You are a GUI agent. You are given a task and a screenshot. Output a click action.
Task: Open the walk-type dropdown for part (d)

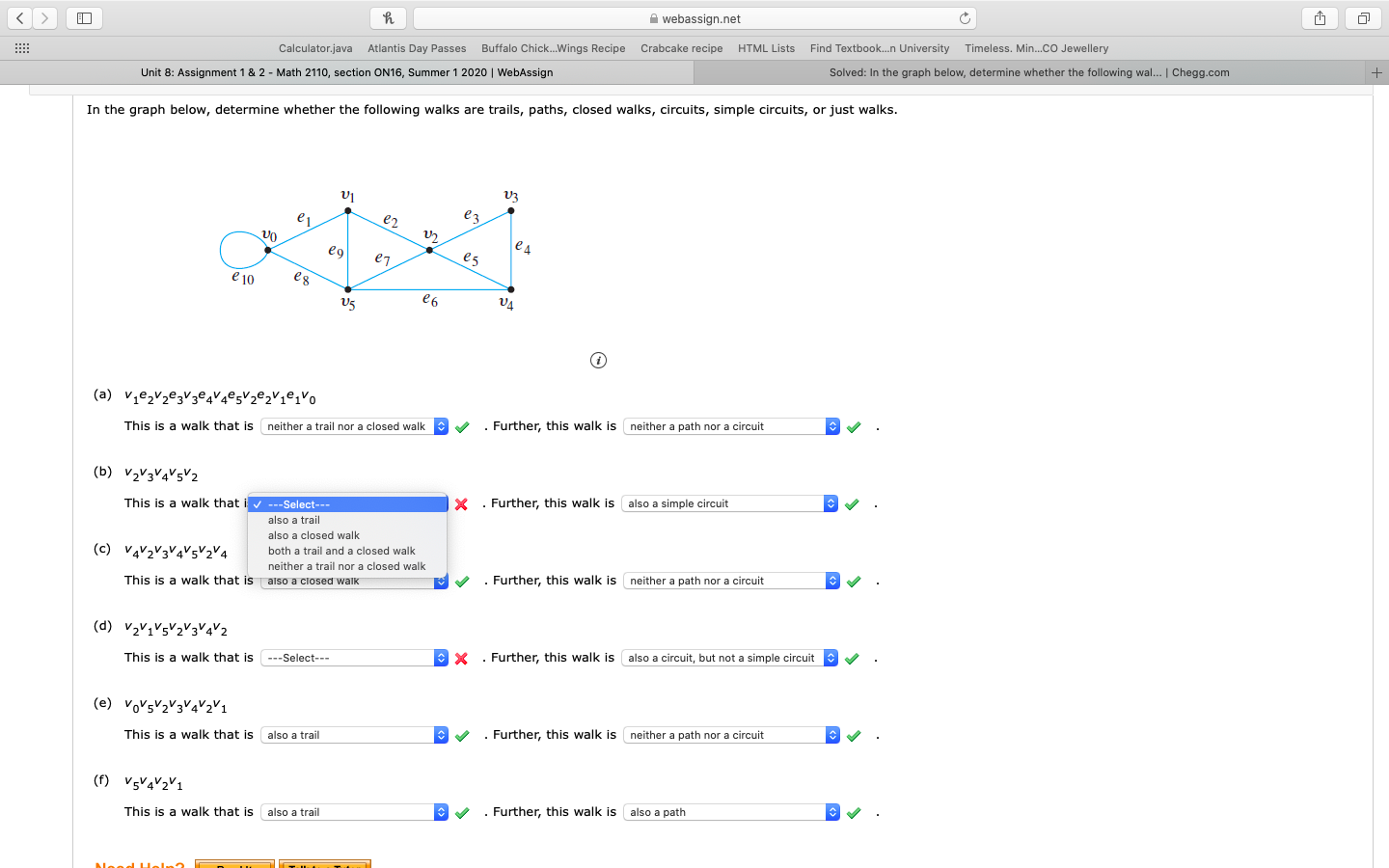(353, 658)
